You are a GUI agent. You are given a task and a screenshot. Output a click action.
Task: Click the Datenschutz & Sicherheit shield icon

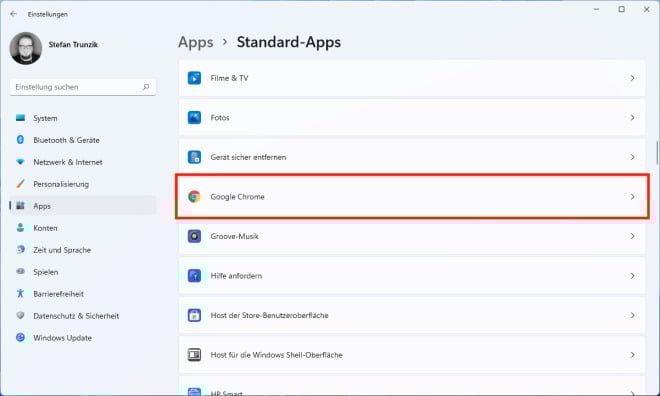click(20, 315)
